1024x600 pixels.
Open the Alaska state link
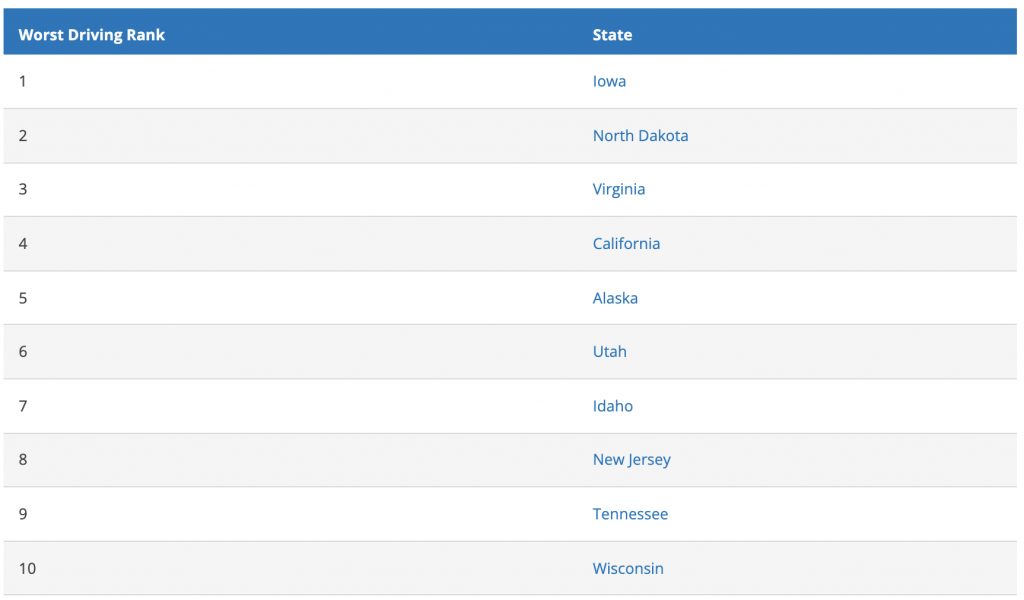(x=615, y=298)
